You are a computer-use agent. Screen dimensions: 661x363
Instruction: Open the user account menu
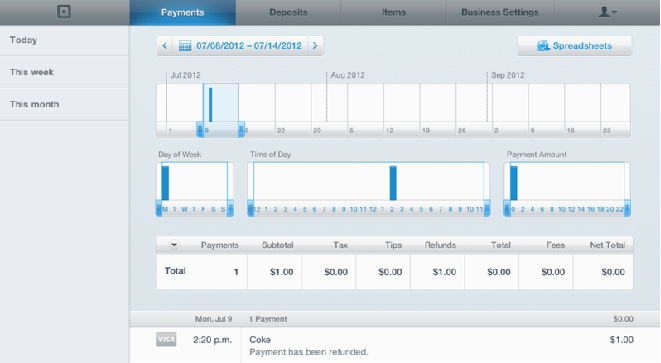pyautogui.click(x=607, y=12)
